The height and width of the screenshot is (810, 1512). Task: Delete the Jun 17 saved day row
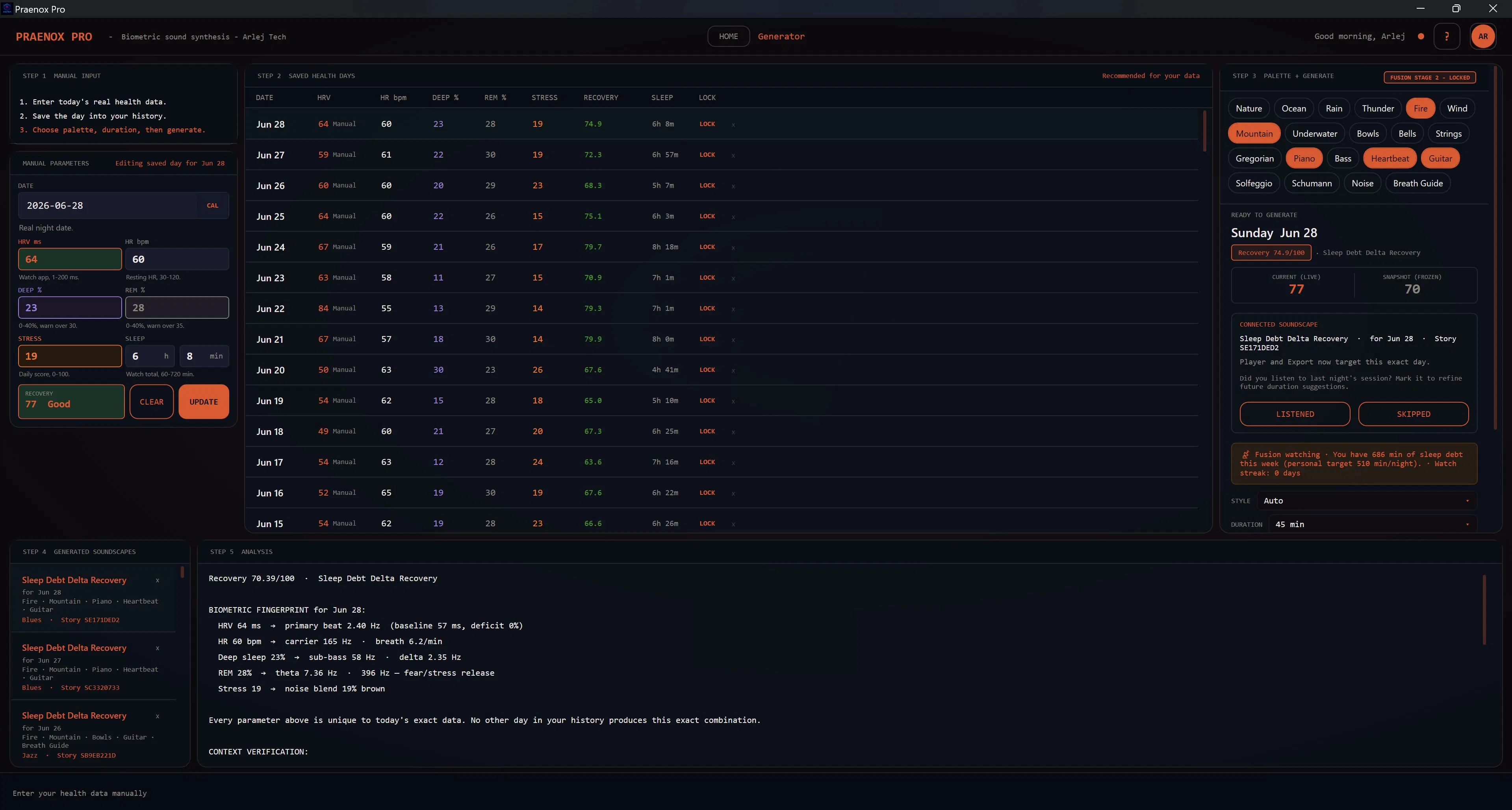[733, 463]
